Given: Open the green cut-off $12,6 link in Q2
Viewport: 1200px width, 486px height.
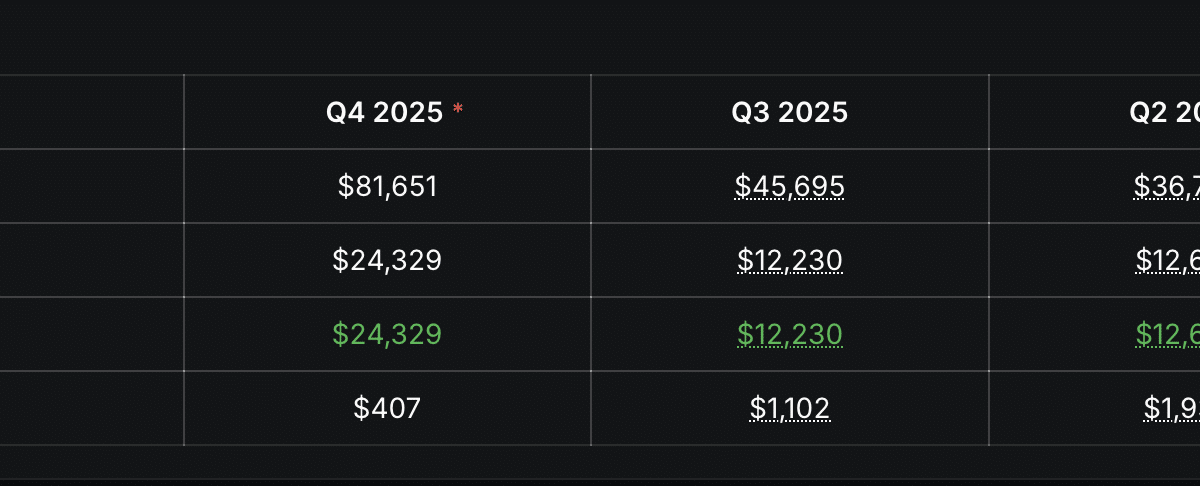Looking at the screenshot, I should coord(1168,334).
